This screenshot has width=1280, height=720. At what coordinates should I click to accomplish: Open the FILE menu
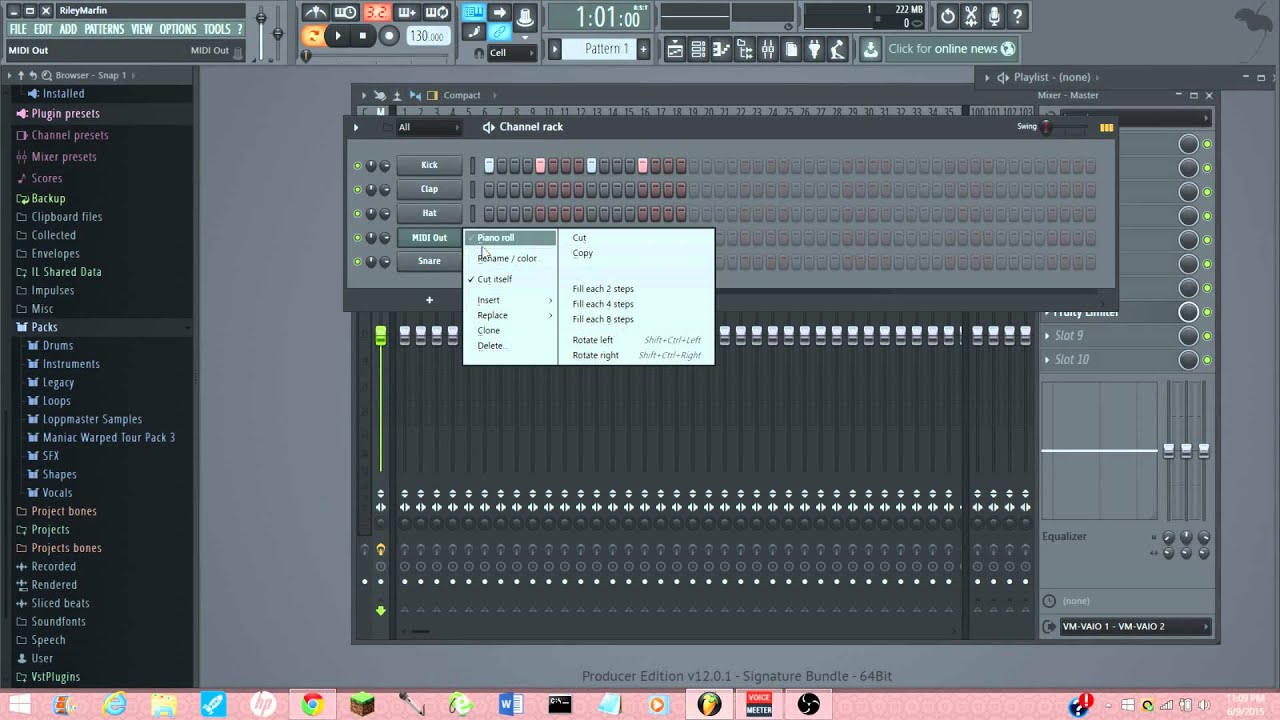tap(18, 29)
